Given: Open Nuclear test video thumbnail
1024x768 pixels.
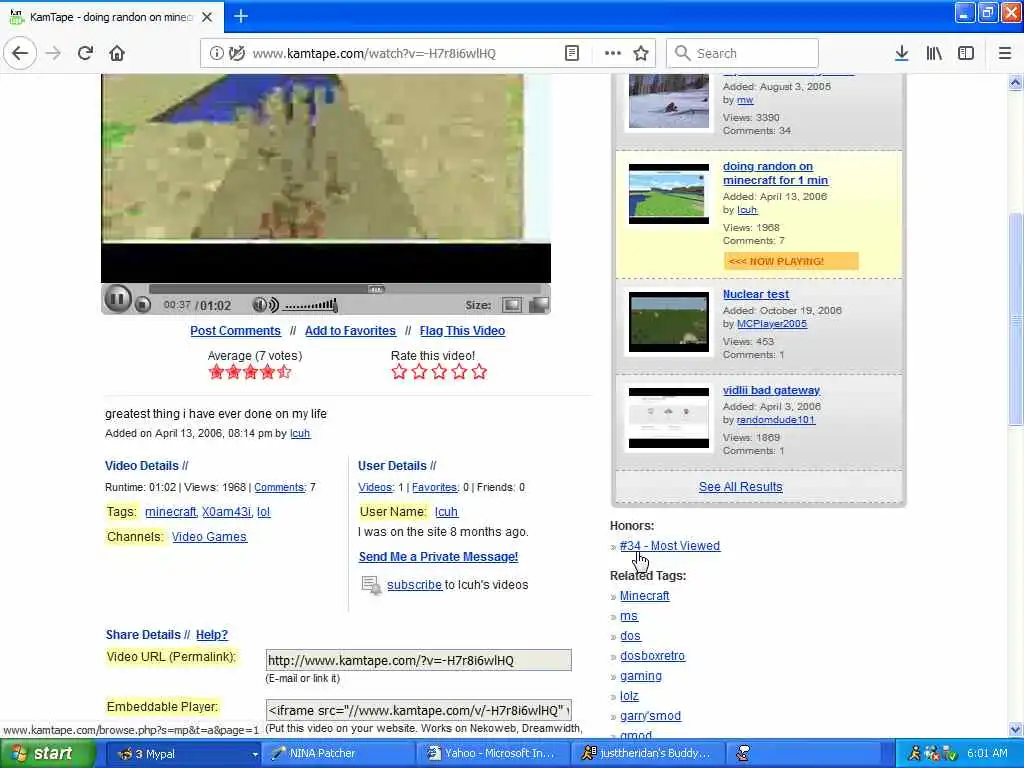Looking at the screenshot, I should point(669,322).
